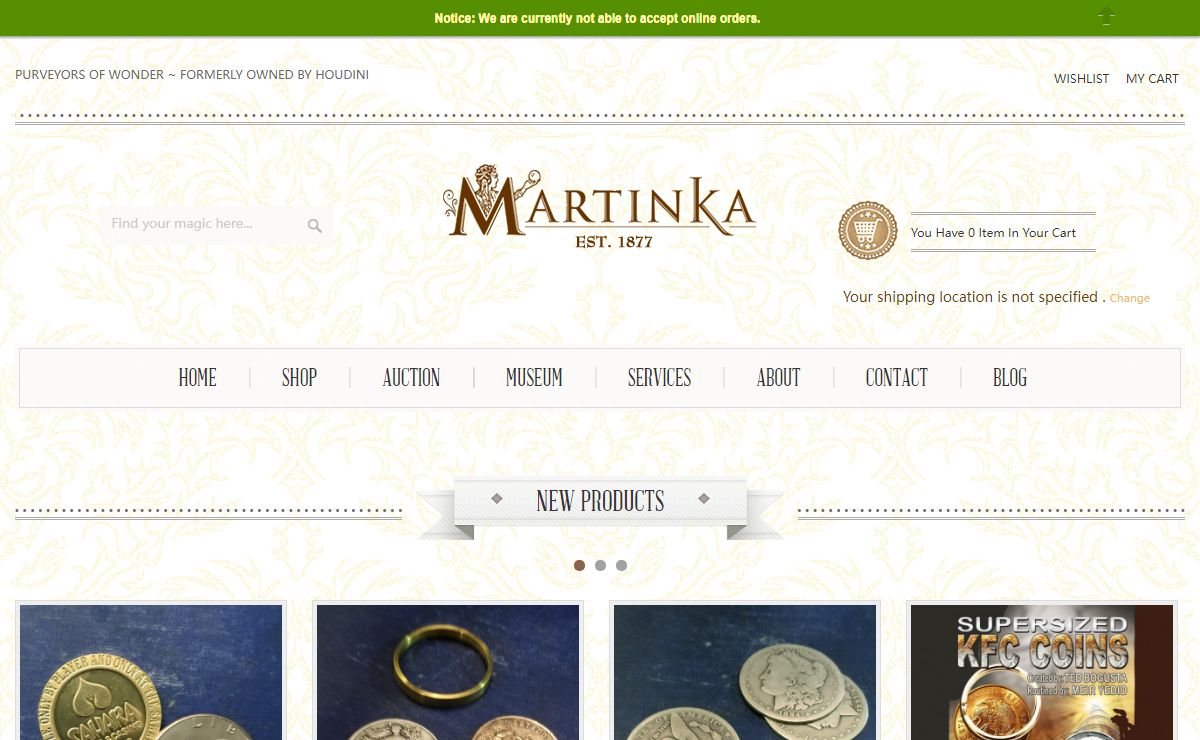
Task: Collapse the green notice bar arrow
Action: coord(1106,16)
